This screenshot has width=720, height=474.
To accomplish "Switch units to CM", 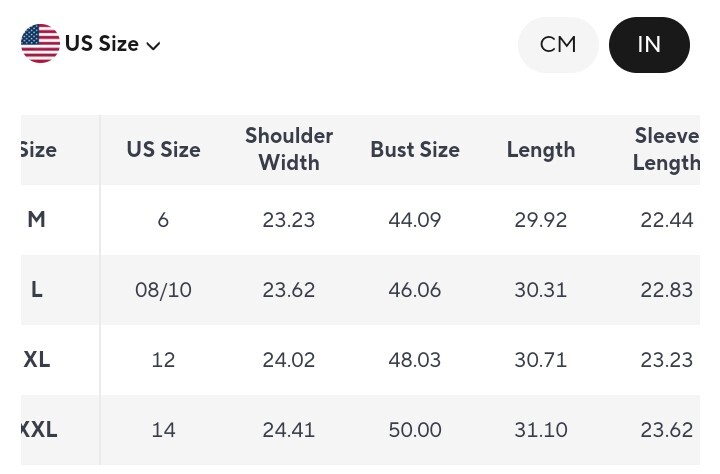I will click(x=558, y=45).
